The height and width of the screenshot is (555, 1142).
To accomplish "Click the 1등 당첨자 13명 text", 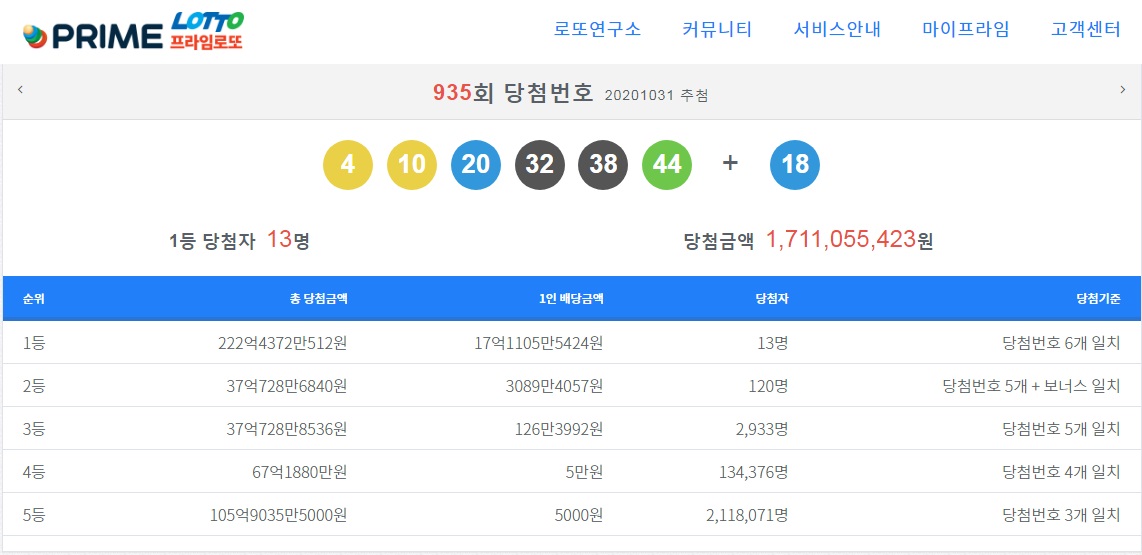I will point(240,240).
